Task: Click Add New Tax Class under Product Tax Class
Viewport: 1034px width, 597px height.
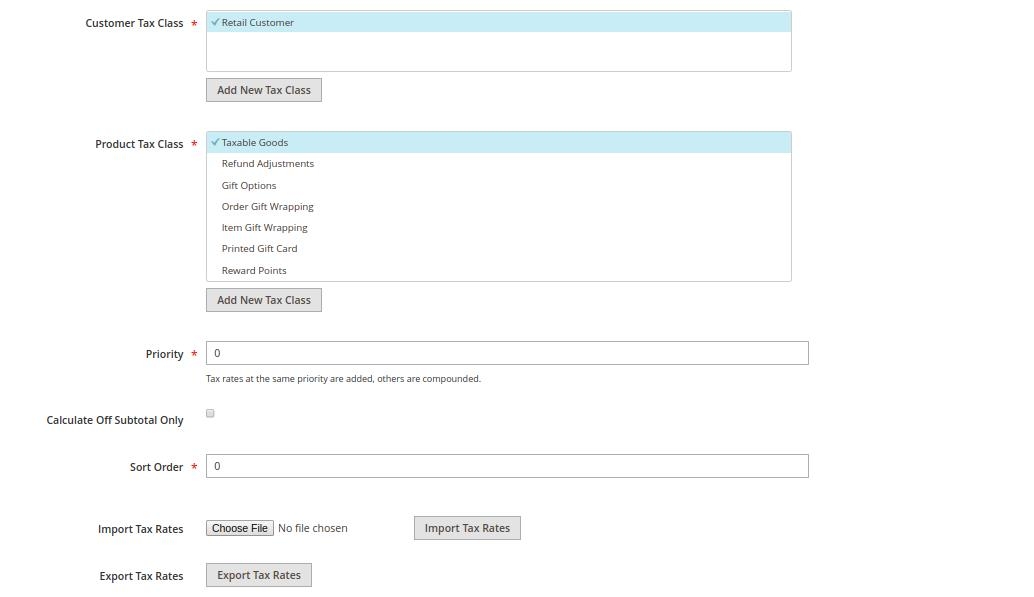Action: tap(264, 300)
